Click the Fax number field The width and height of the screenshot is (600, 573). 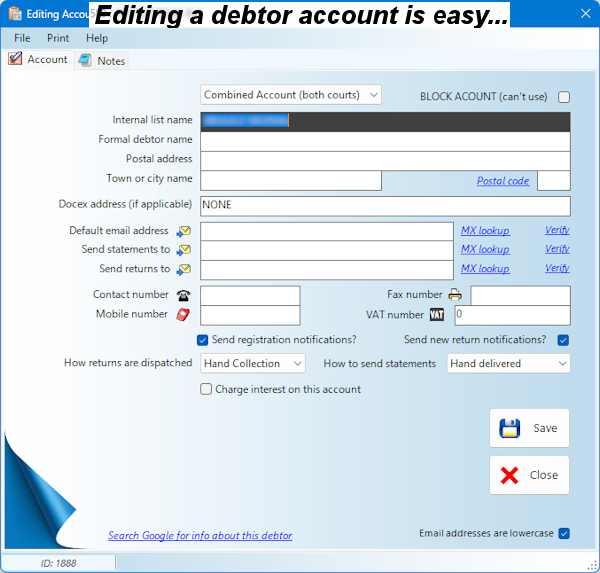point(520,295)
